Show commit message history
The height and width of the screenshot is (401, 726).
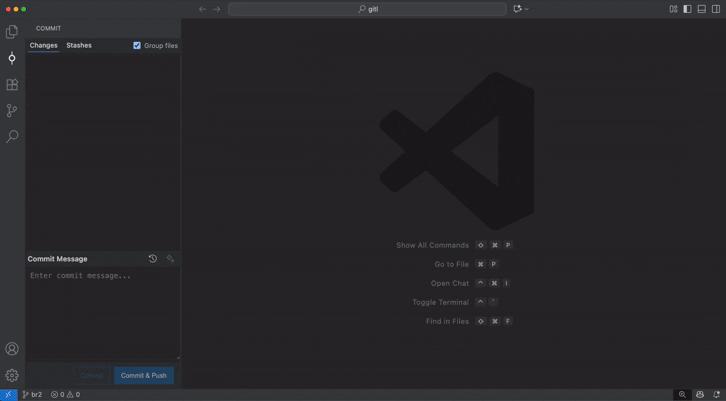pos(153,259)
